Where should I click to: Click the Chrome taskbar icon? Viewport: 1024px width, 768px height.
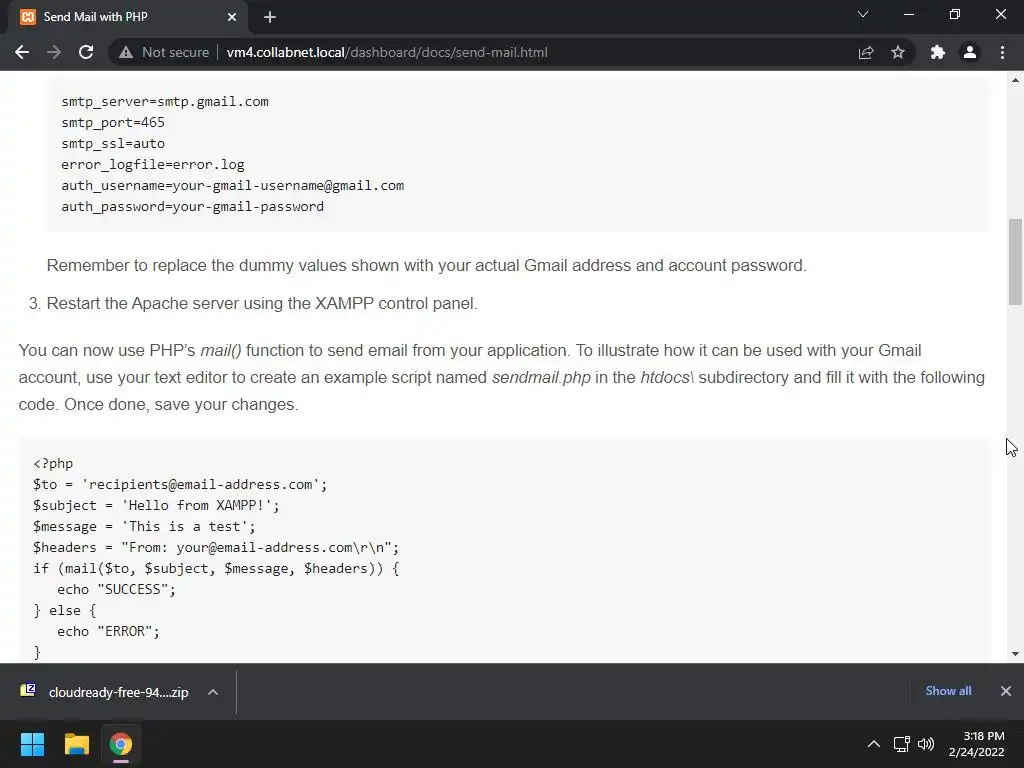click(x=121, y=744)
